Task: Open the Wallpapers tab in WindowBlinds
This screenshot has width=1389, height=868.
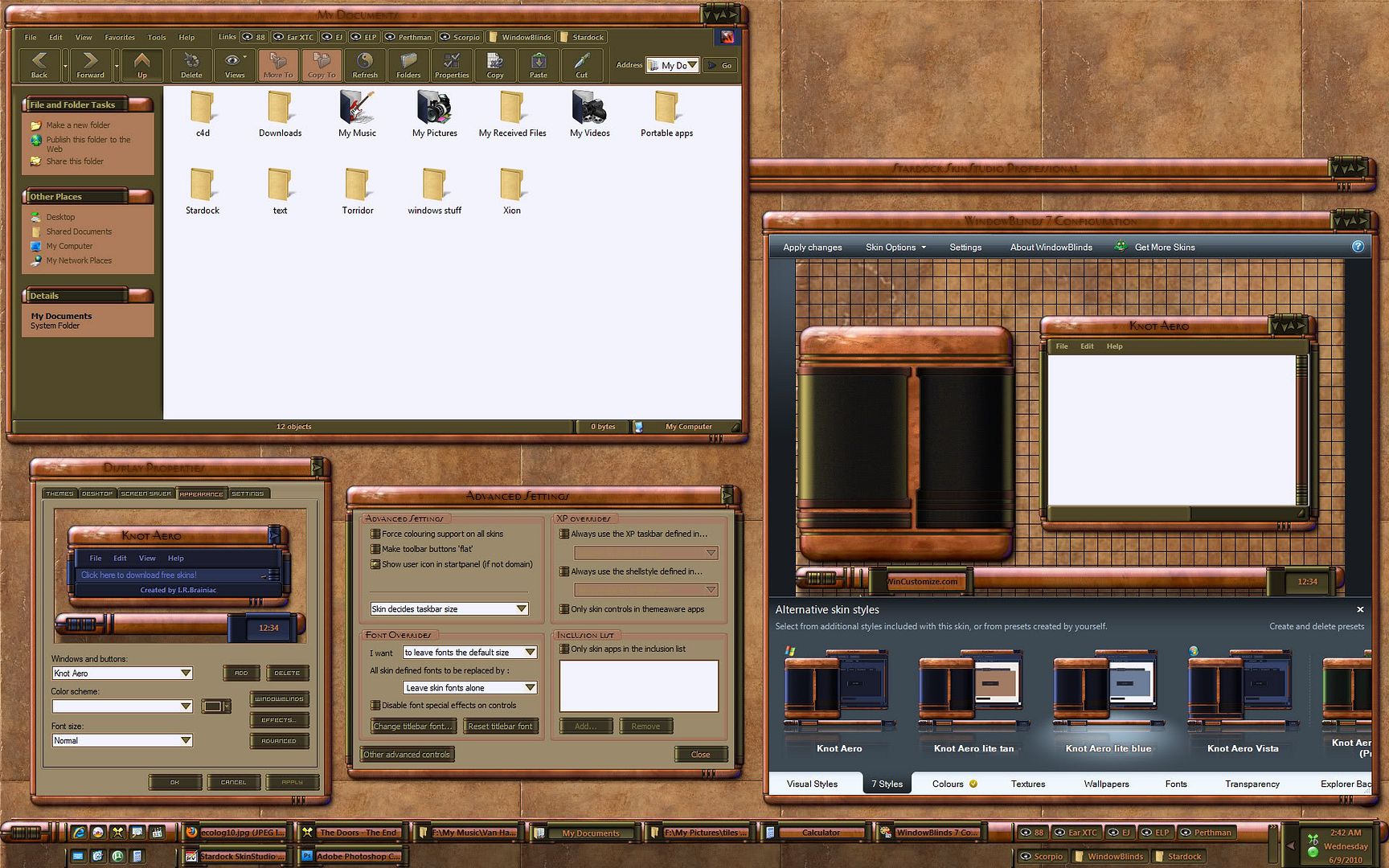Action: [1106, 784]
